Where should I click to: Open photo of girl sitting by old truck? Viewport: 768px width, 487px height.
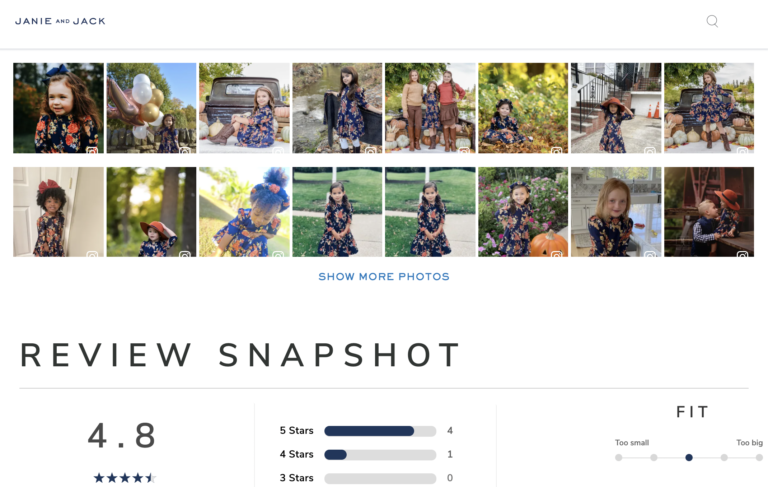click(x=244, y=108)
